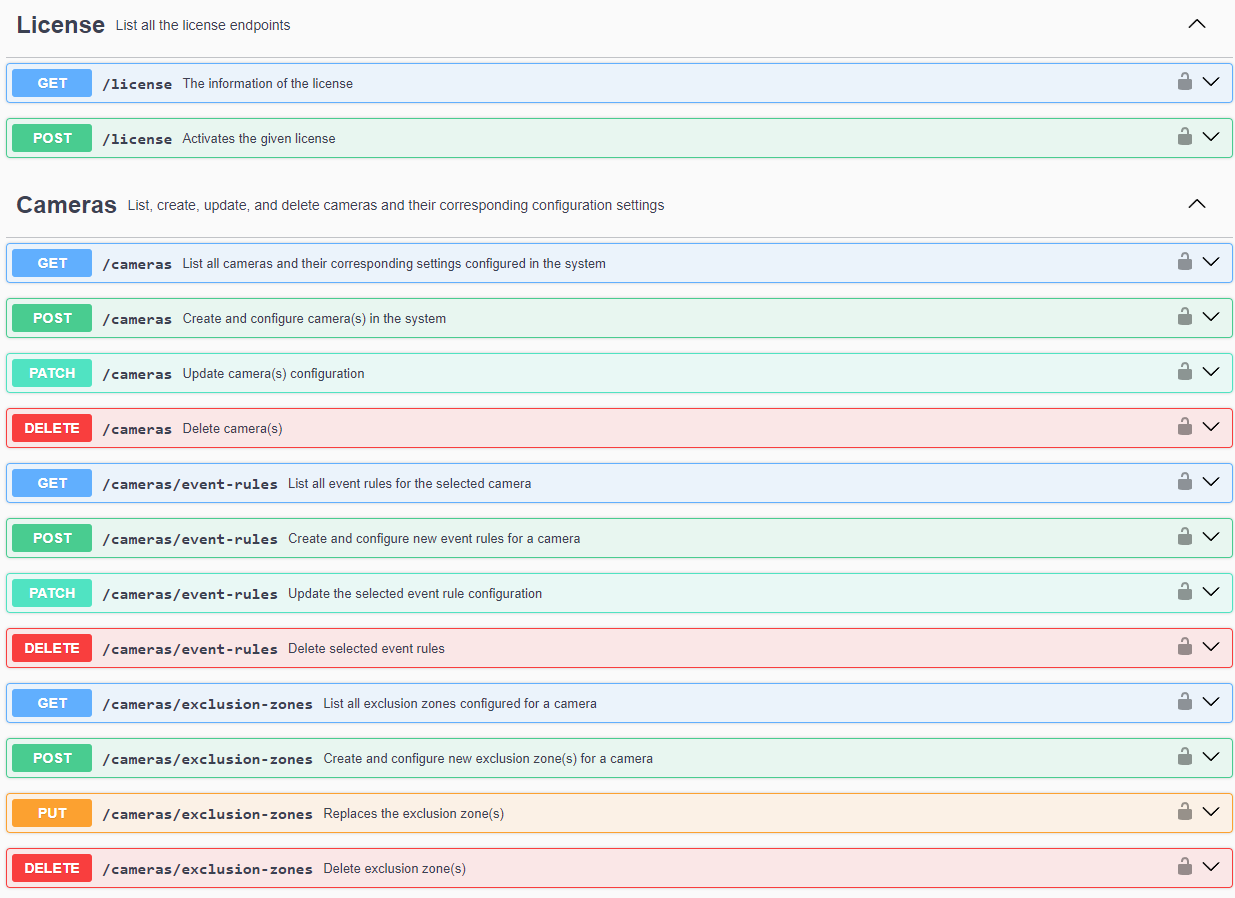Click 'Delete exclusion zone(s)' description
This screenshot has height=898, width=1235.
pyautogui.click(x=395, y=868)
